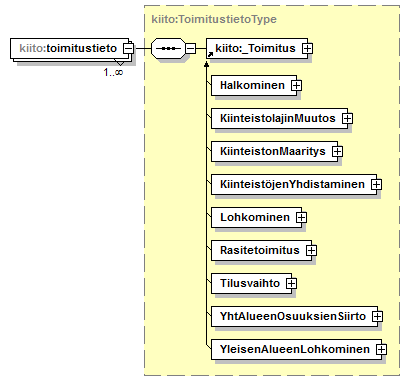Viewport: 410px width, 381px height.
Task: Select the Halkominen element label
Action: click(252, 85)
